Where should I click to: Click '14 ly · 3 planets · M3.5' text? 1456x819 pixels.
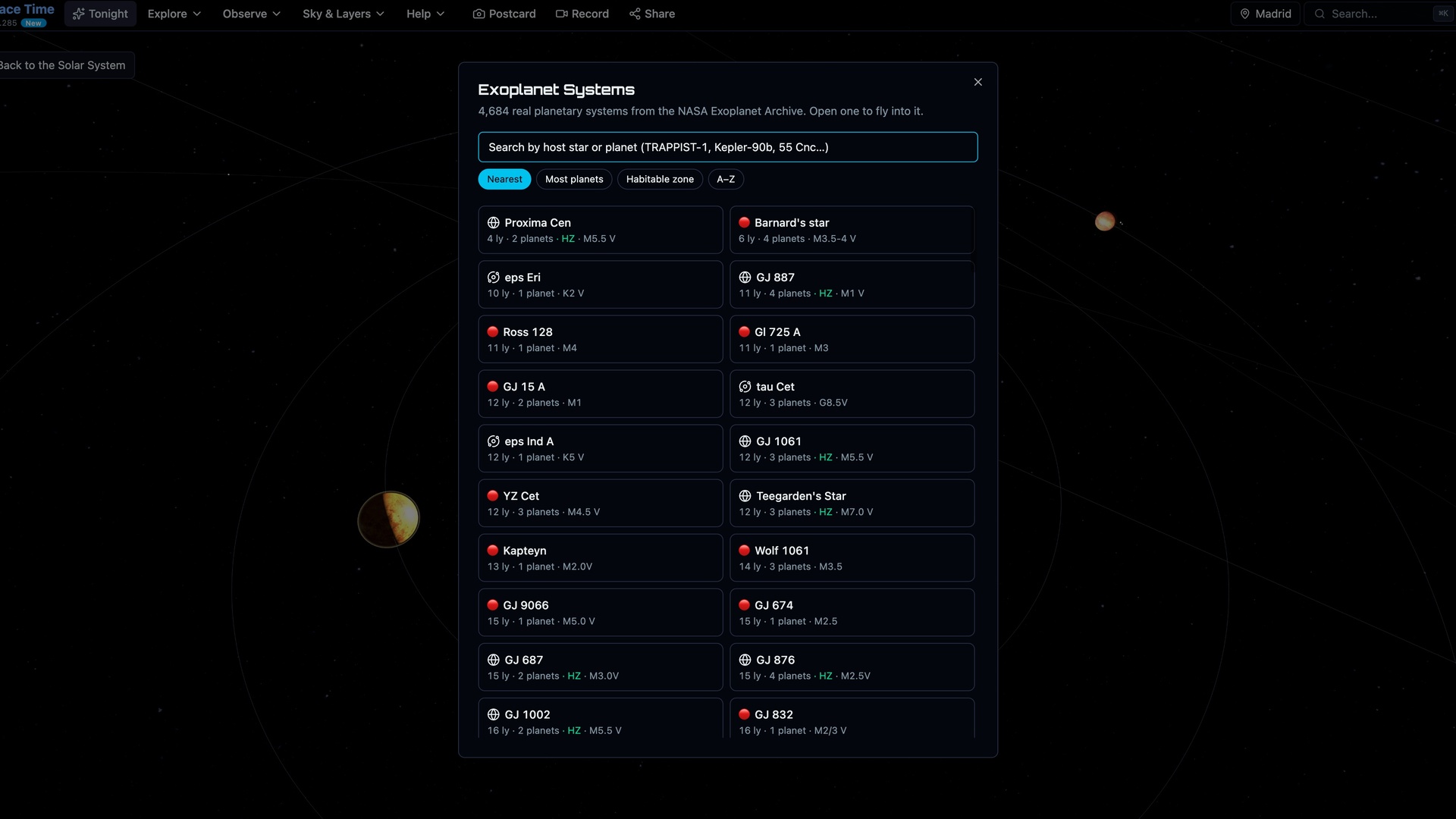coord(790,566)
